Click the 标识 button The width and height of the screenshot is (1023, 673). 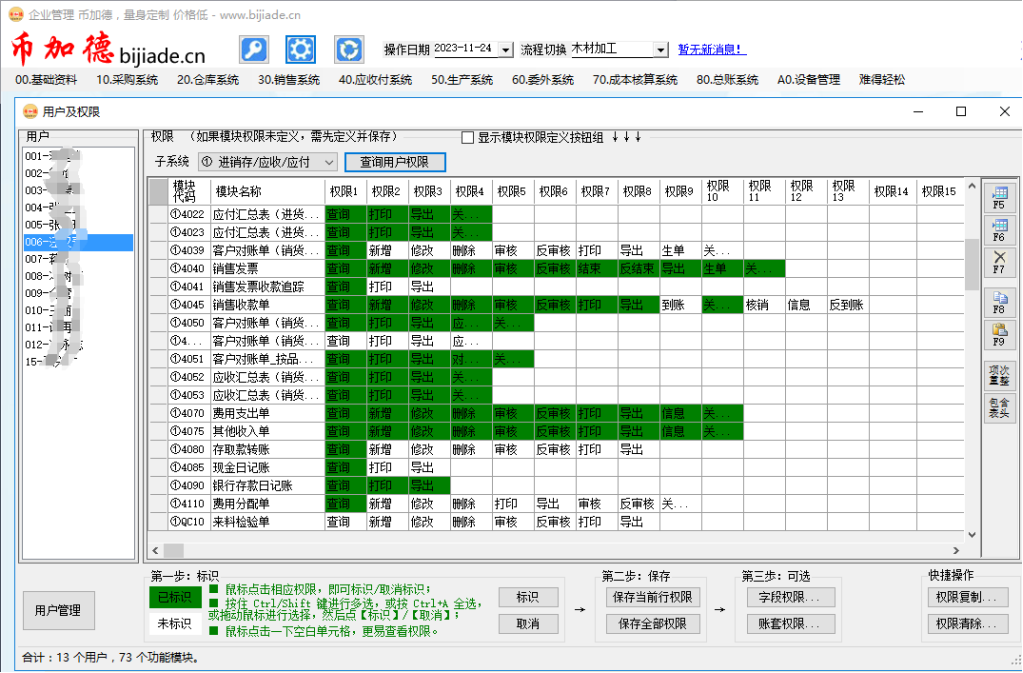[528, 597]
